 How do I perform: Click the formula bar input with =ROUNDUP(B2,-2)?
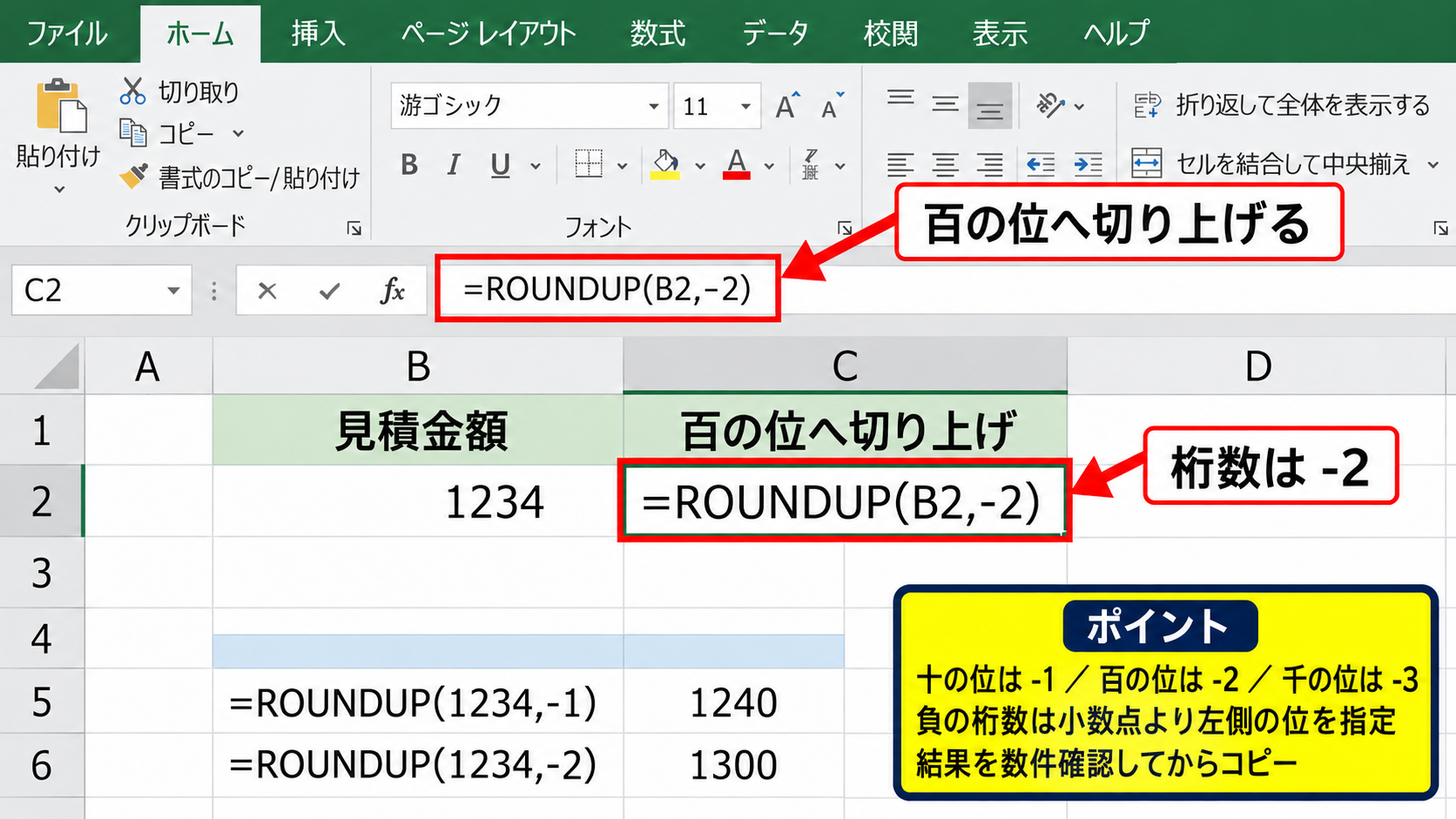click(607, 288)
